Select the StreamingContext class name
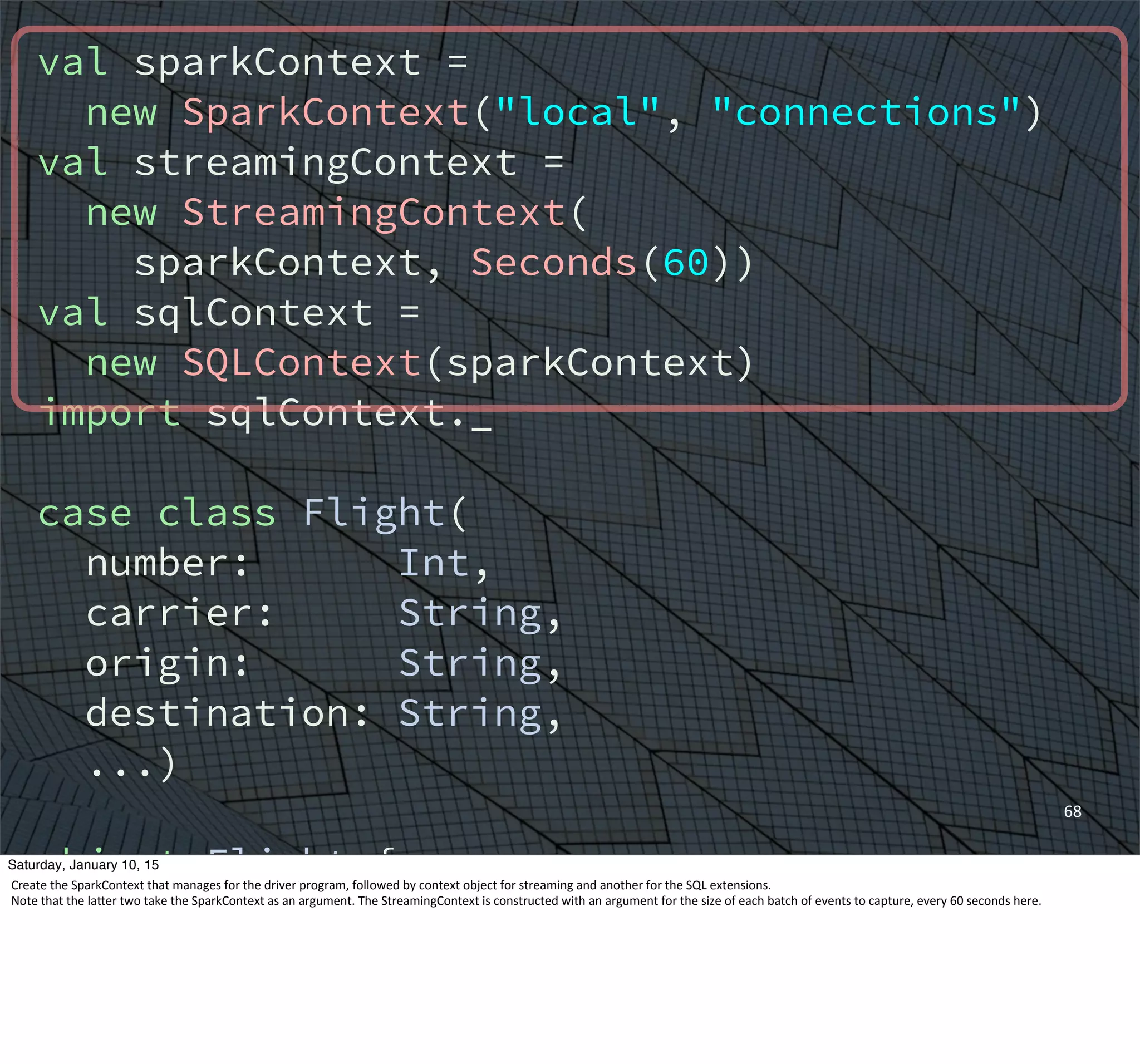 [x=375, y=213]
